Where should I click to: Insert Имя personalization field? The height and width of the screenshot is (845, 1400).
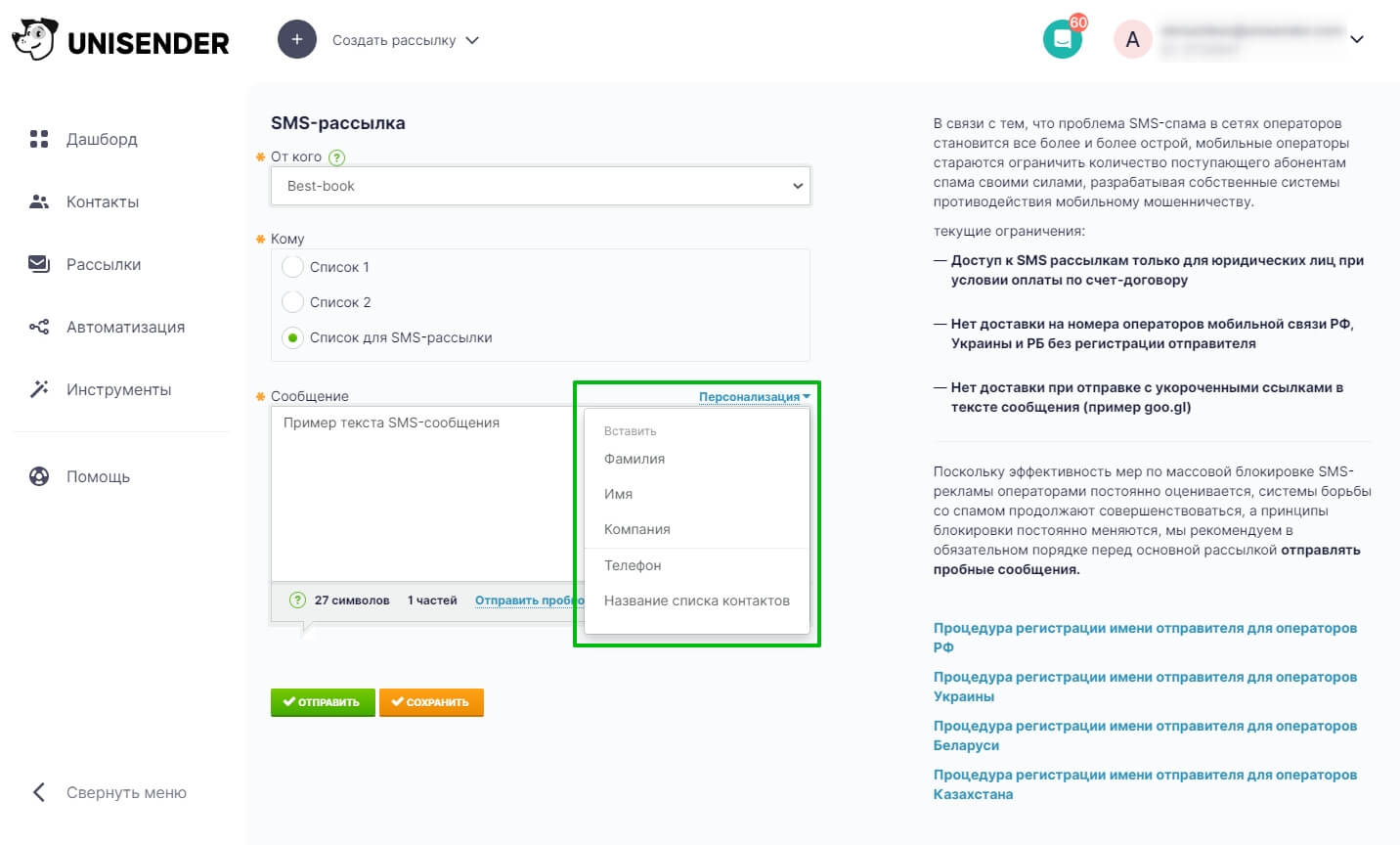point(618,494)
